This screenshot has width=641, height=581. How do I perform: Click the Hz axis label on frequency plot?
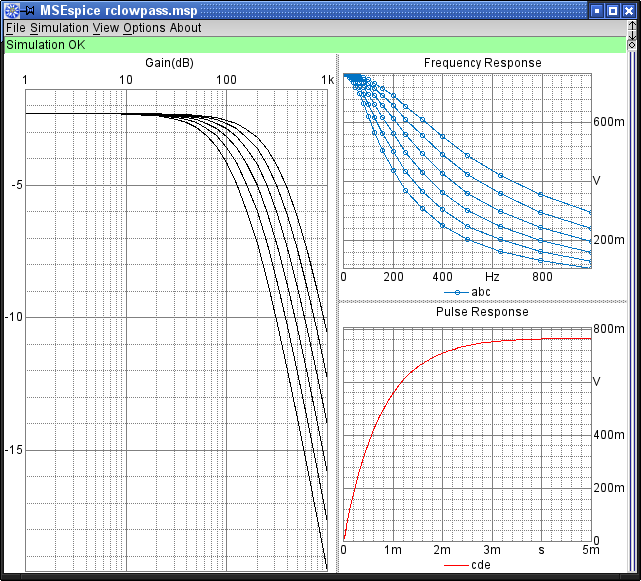[492, 276]
